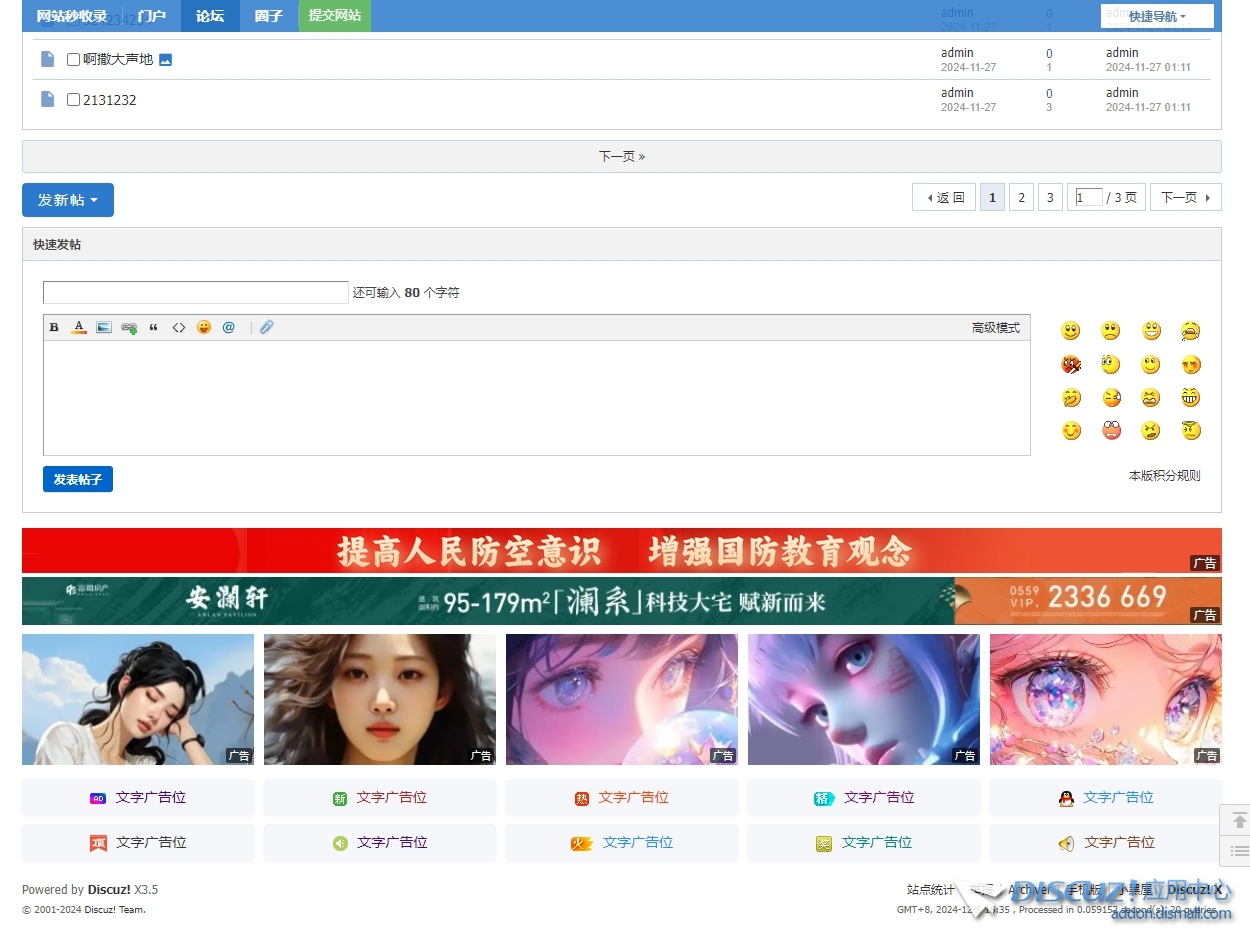
Task: Insert code block using angle brackets icon
Action: tap(179, 328)
